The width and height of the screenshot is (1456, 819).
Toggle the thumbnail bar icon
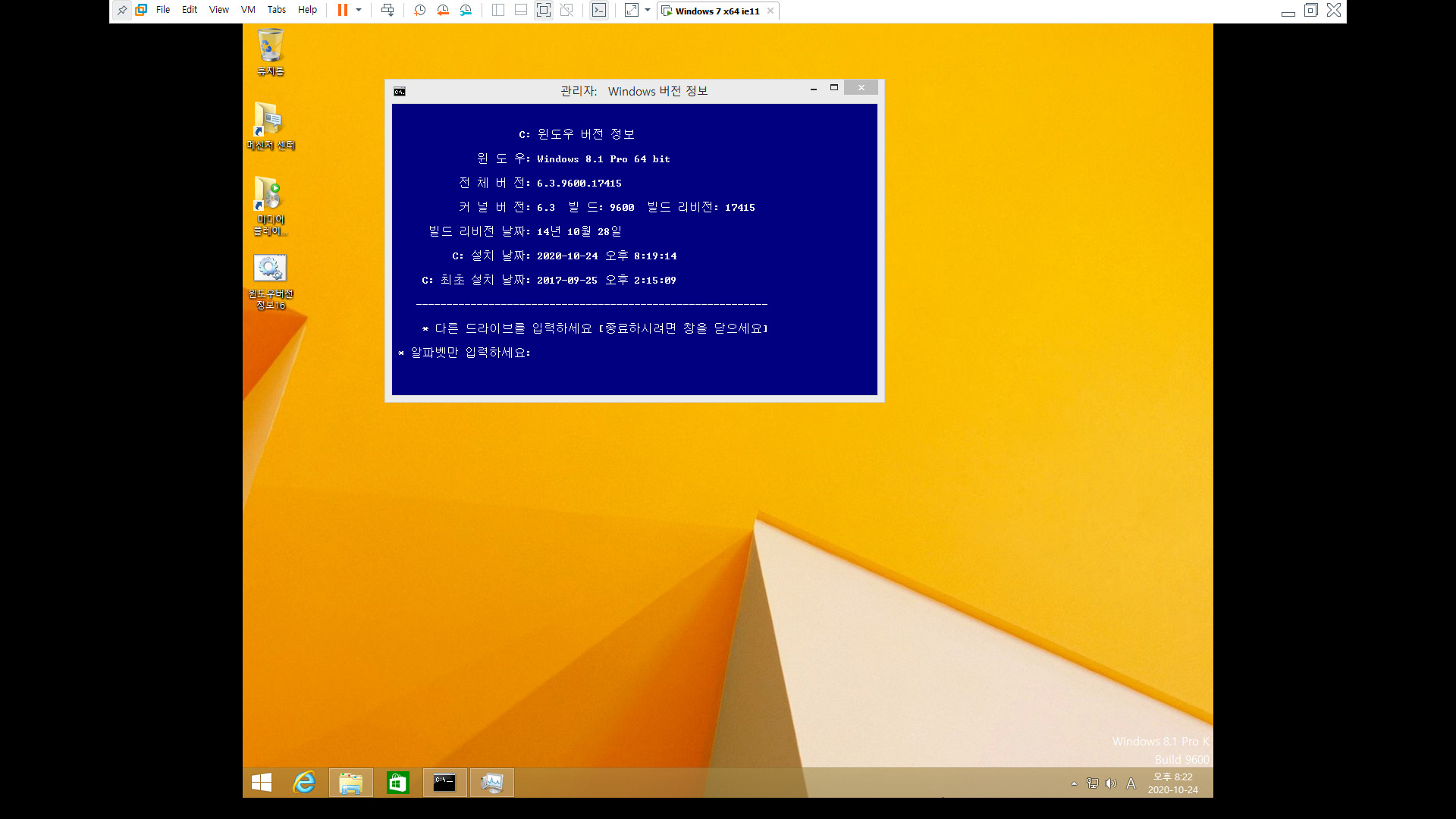[x=521, y=11]
